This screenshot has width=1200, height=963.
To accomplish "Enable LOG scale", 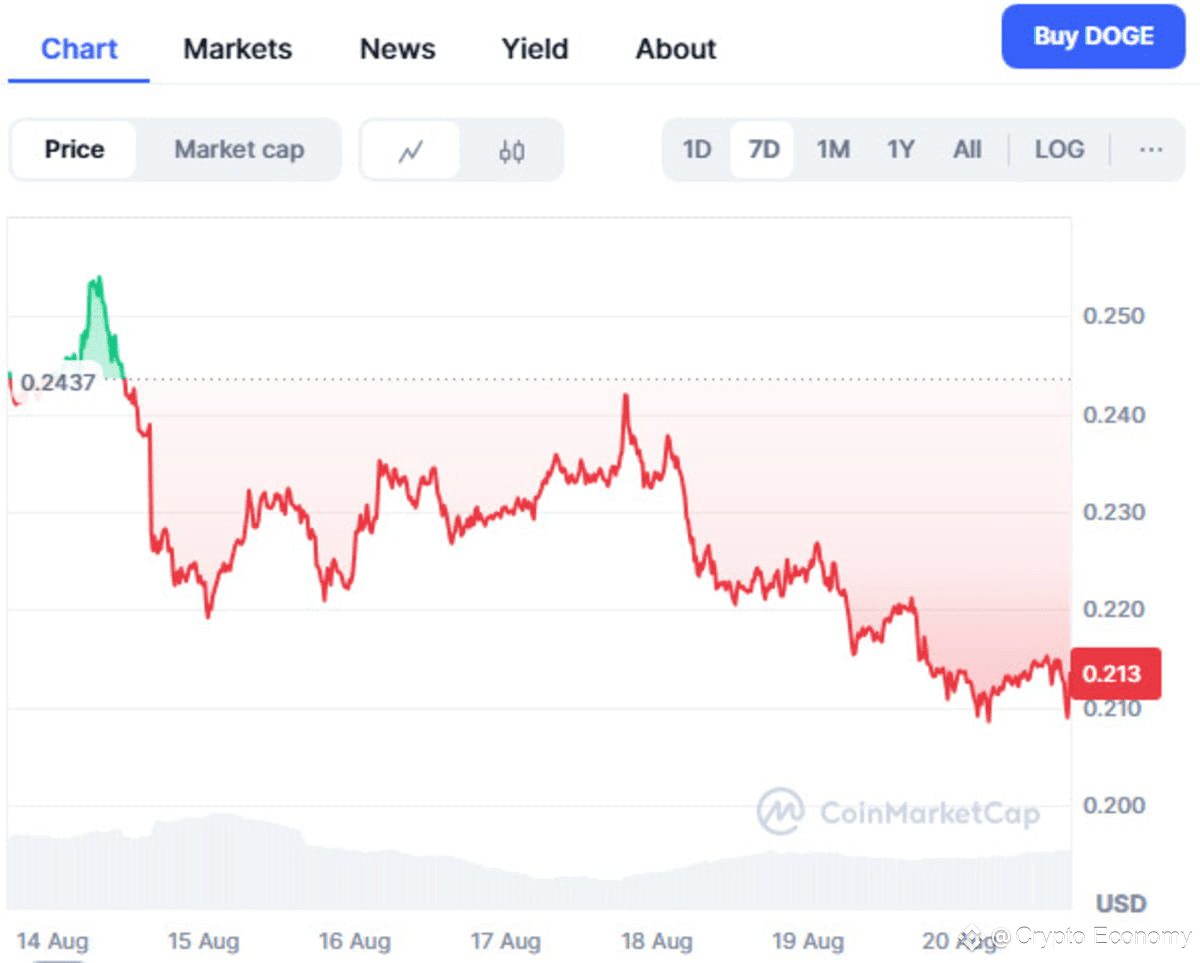I will coord(1059,150).
